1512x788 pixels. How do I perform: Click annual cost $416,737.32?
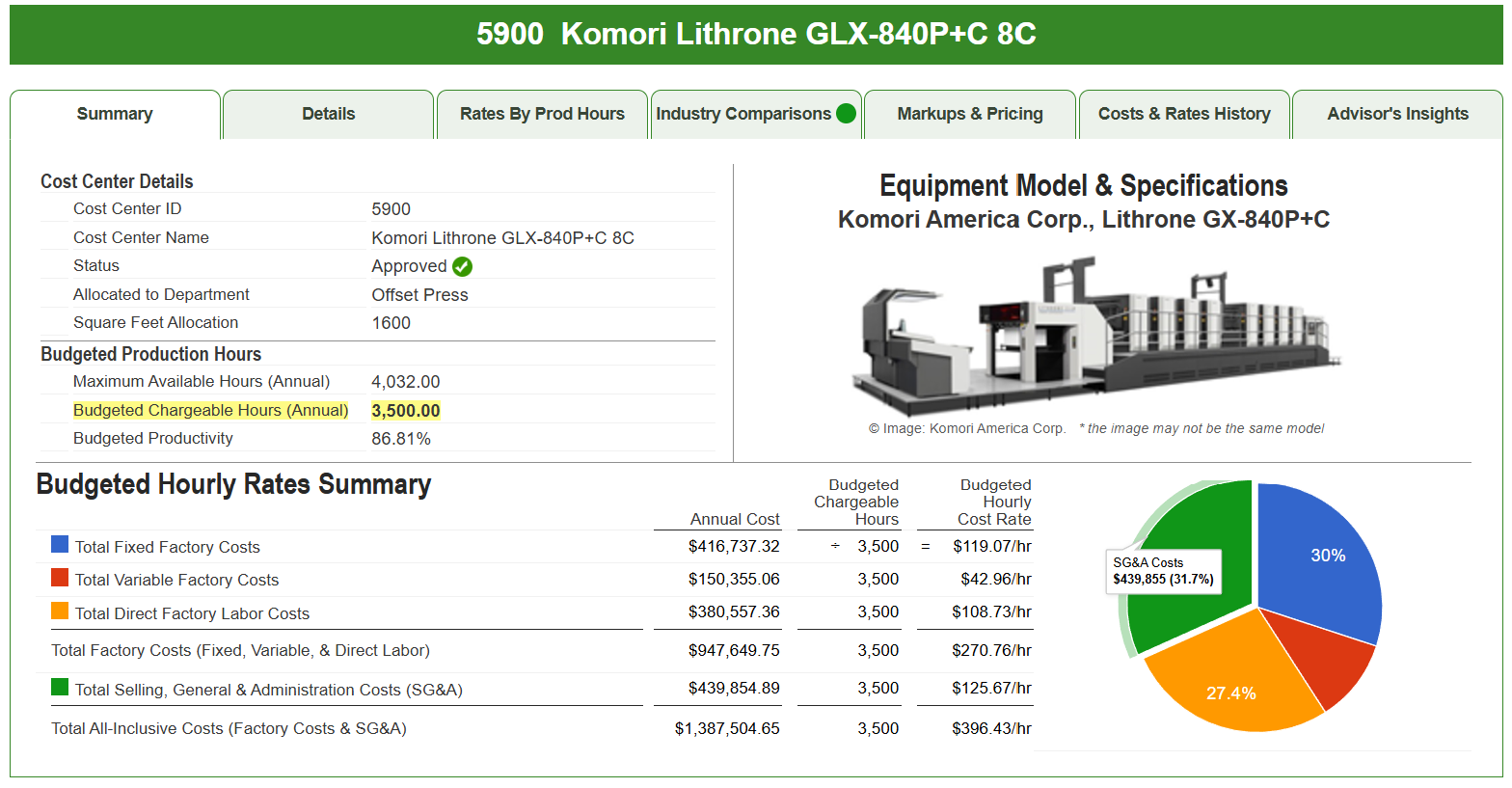point(734,547)
